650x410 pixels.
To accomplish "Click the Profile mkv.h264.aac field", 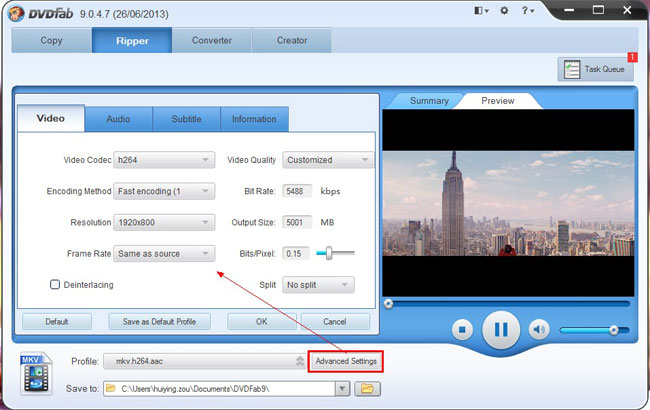I will [x=205, y=361].
